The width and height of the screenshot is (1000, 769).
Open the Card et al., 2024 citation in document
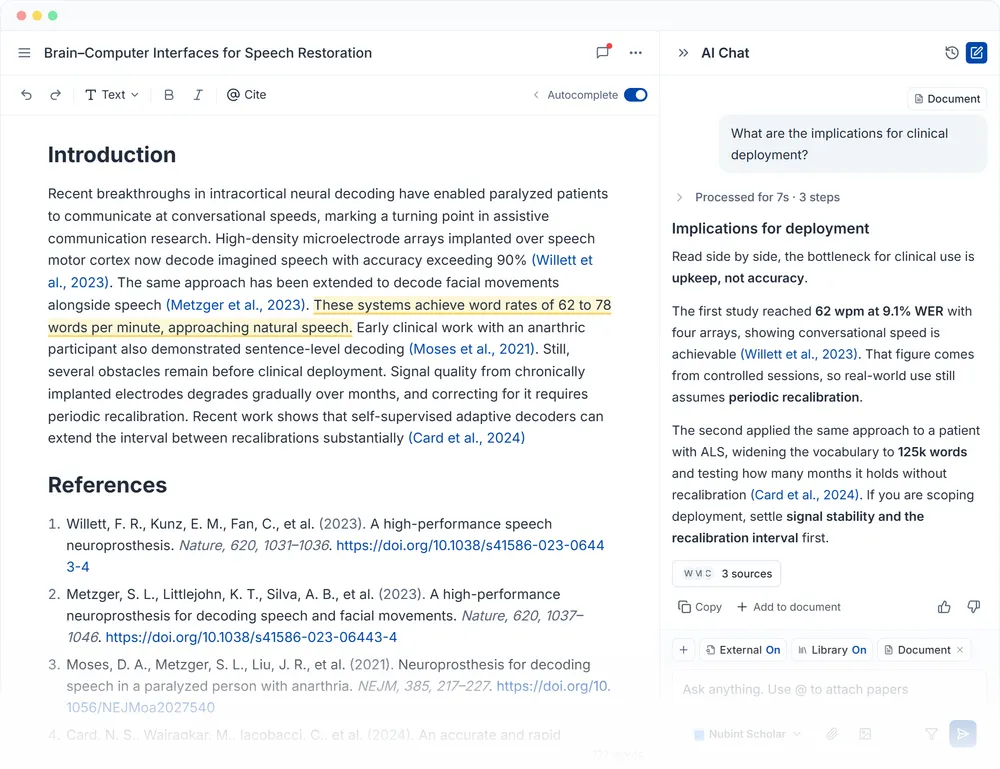point(466,438)
